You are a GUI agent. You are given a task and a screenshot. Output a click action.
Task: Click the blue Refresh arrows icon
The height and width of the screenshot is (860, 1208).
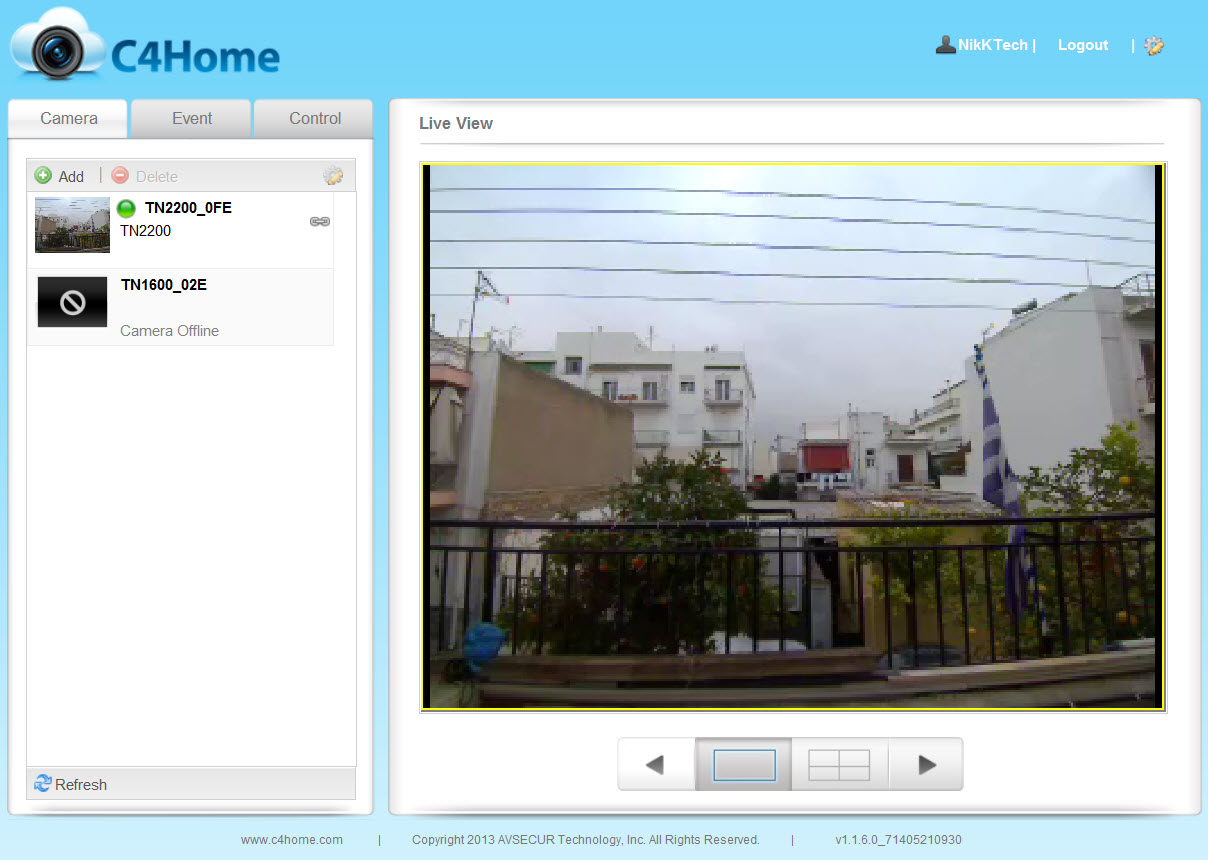pos(43,784)
